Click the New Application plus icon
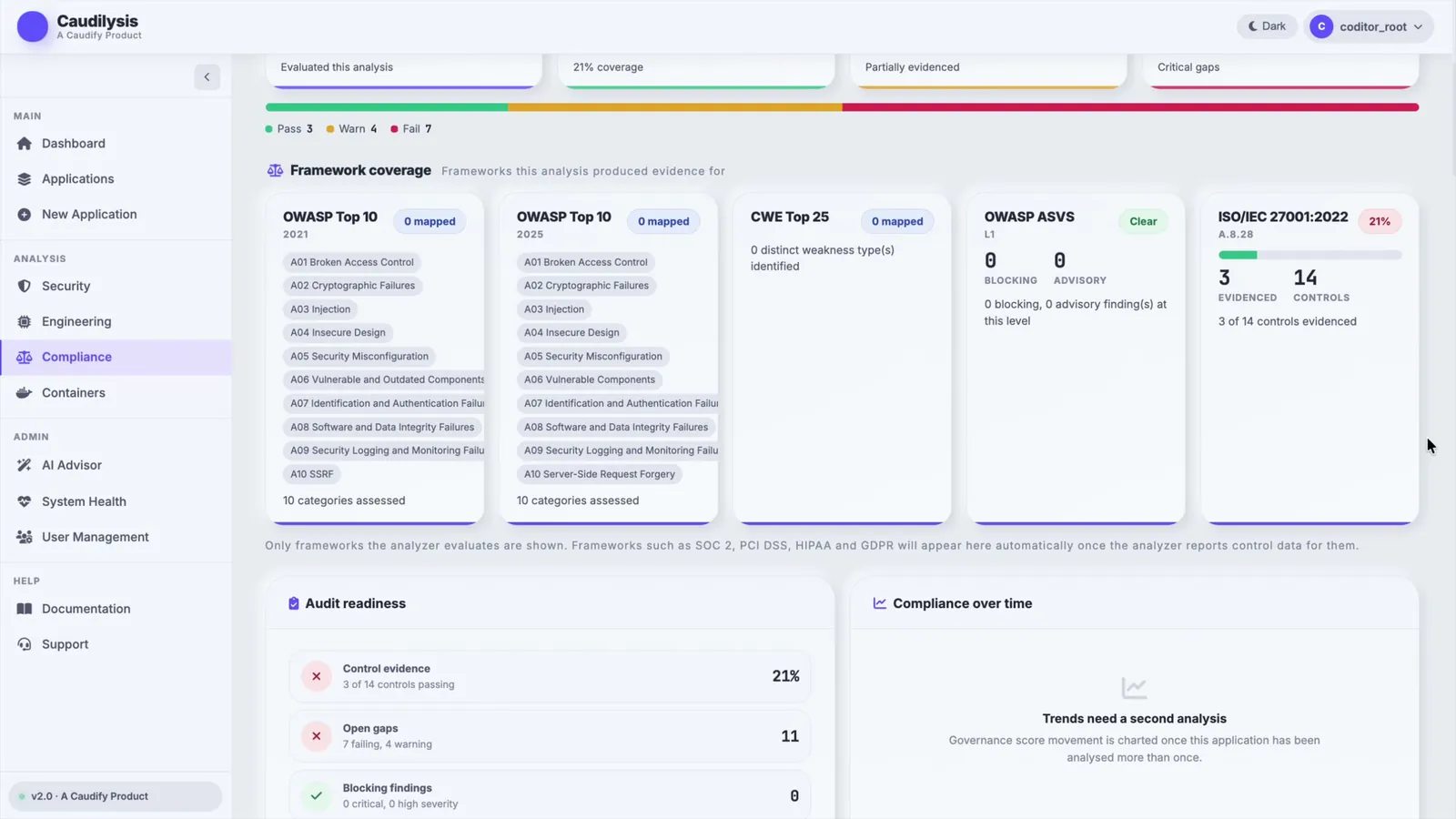Viewport: 1456px width, 819px height. pyautogui.click(x=25, y=215)
